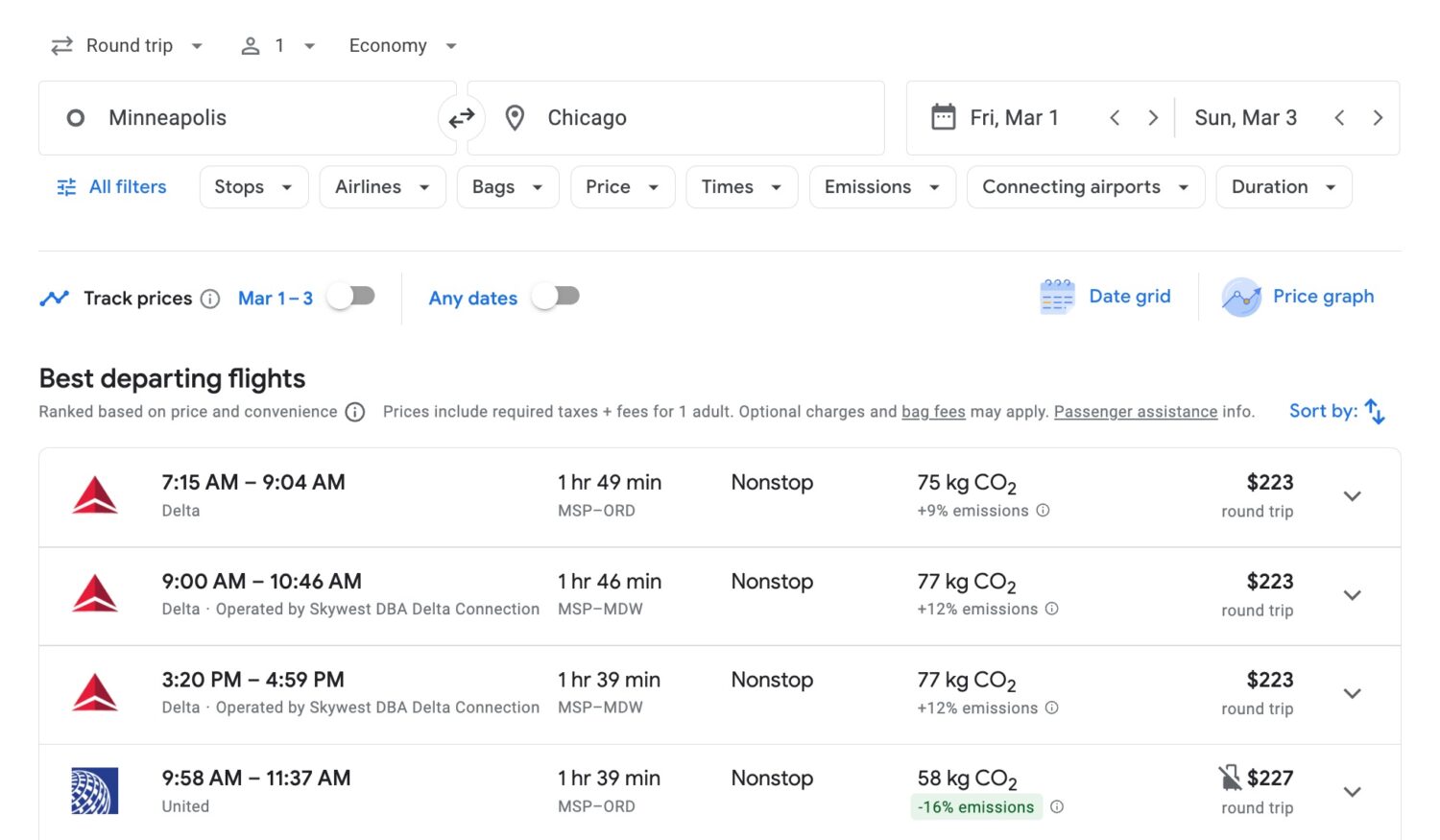Click the emissions info icon on the Delta flight
Screen dimensions: 1440x840
pos(1044,511)
